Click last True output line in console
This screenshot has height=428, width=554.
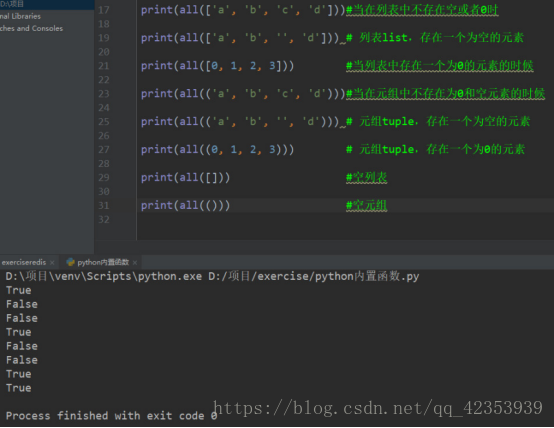[x=19, y=388]
